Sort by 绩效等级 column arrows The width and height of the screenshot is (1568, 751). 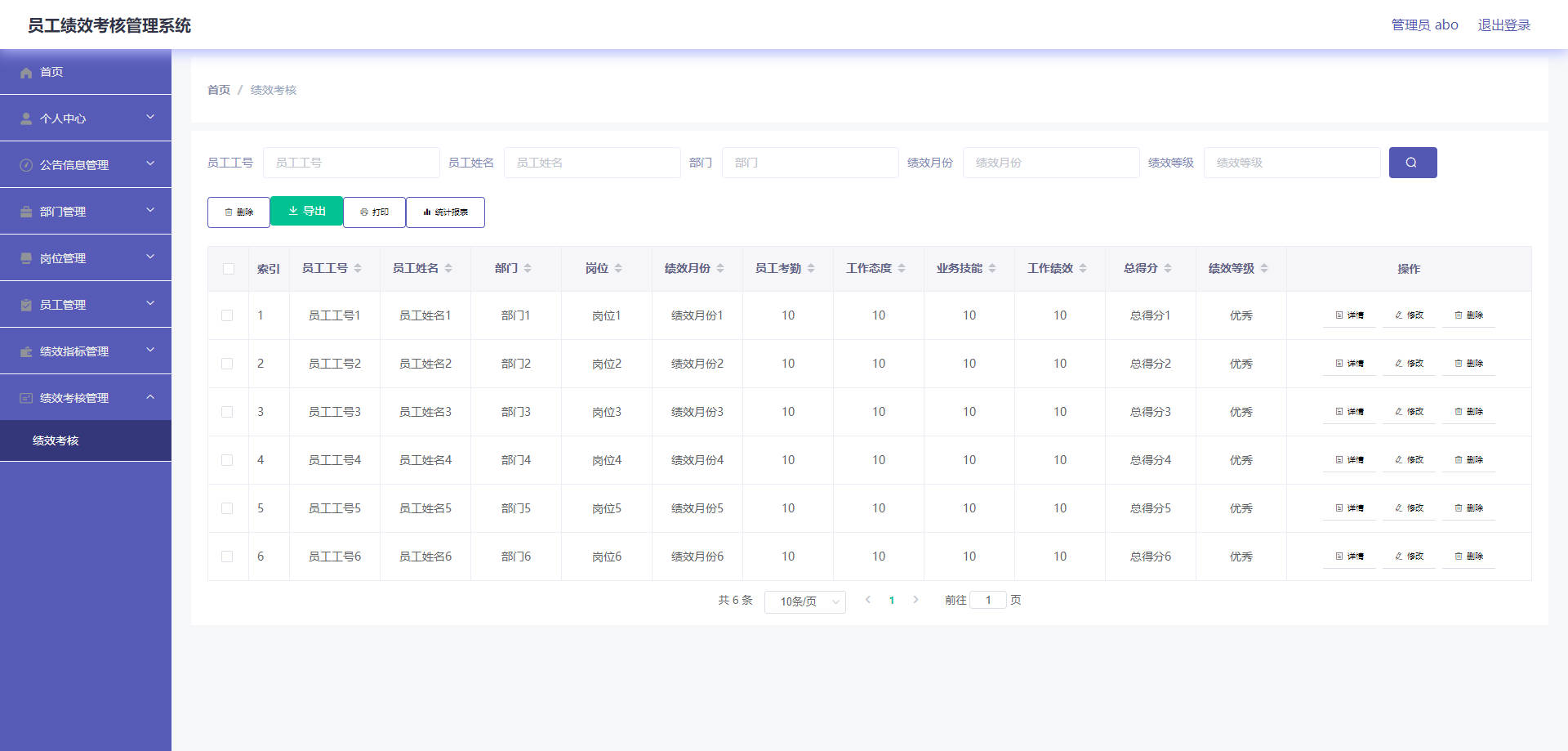(x=1264, y=268)
